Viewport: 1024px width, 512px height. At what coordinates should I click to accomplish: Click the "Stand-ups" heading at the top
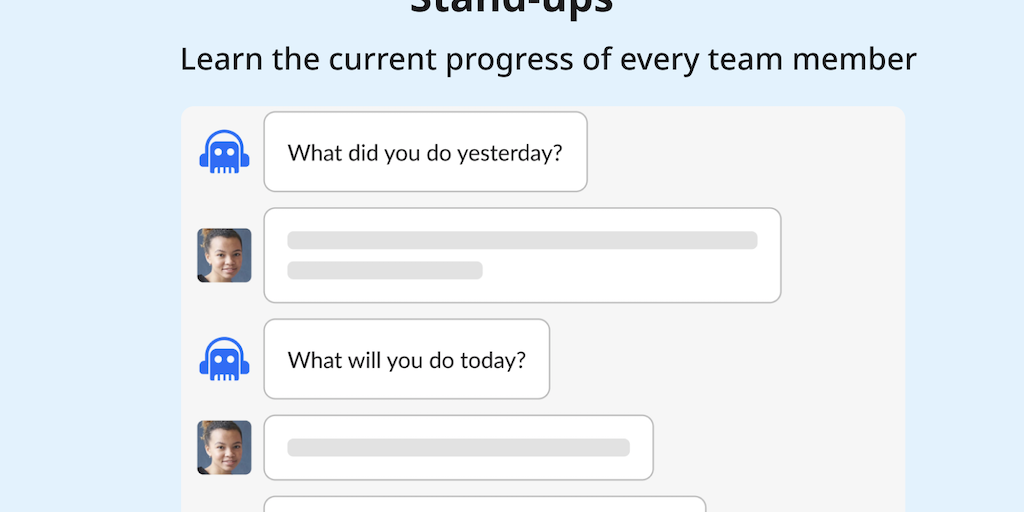click(511, 6)
